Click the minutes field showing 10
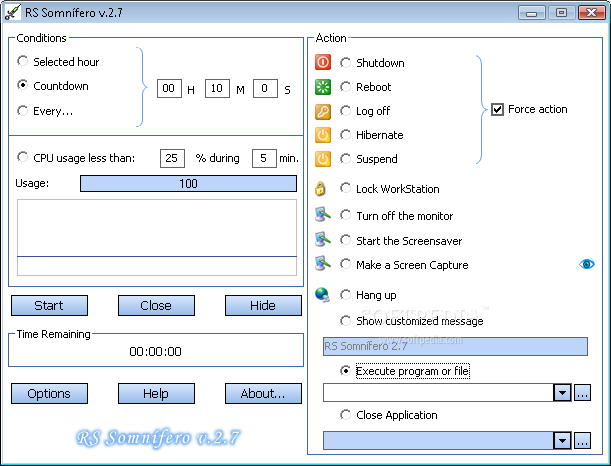Screen dimensions: 611x466 point(217,88)
